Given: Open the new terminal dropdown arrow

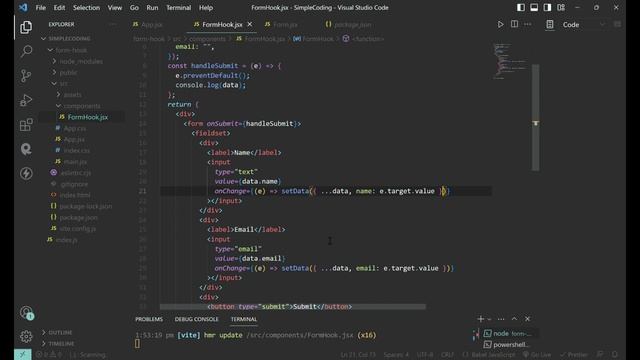Looking at the screenshot, I should pos(489,319).
